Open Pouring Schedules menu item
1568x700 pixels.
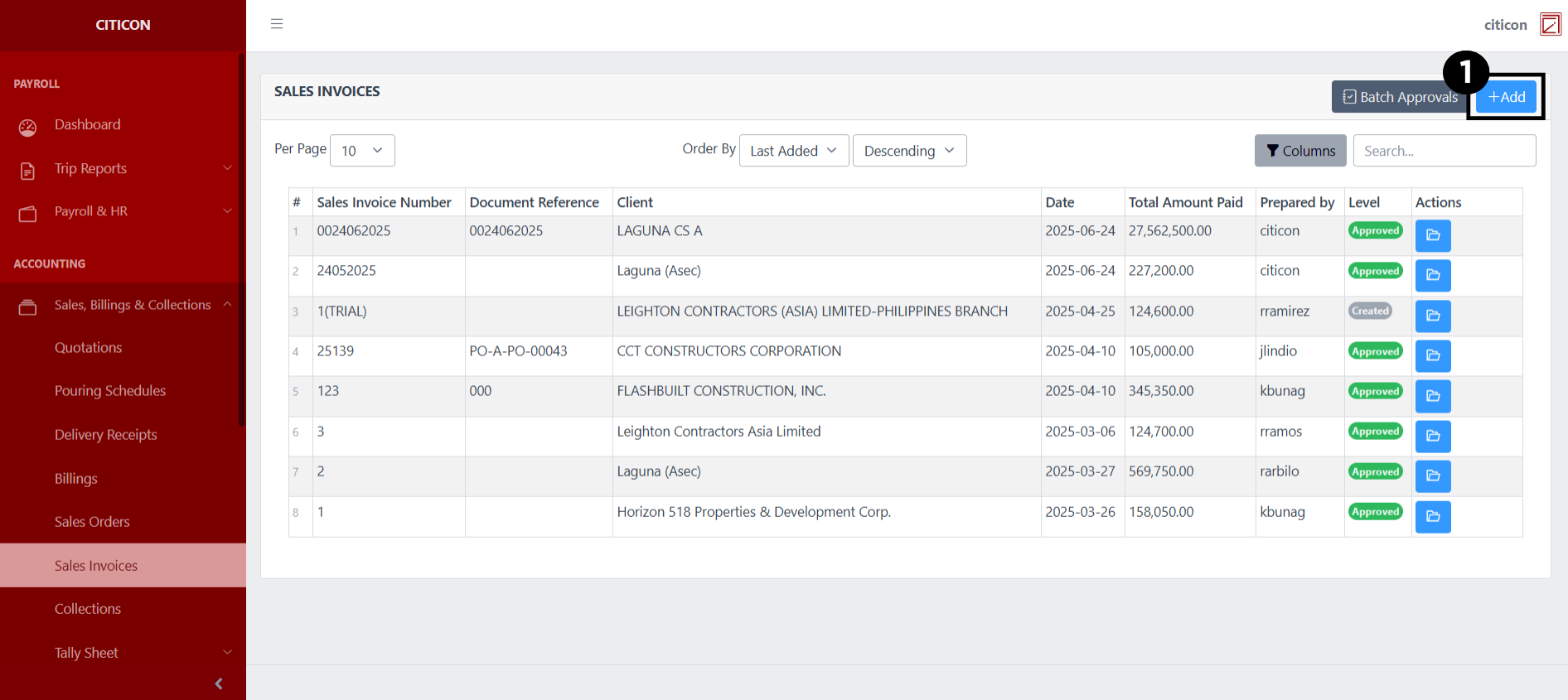pyautogui.click(x=110, y=391)
